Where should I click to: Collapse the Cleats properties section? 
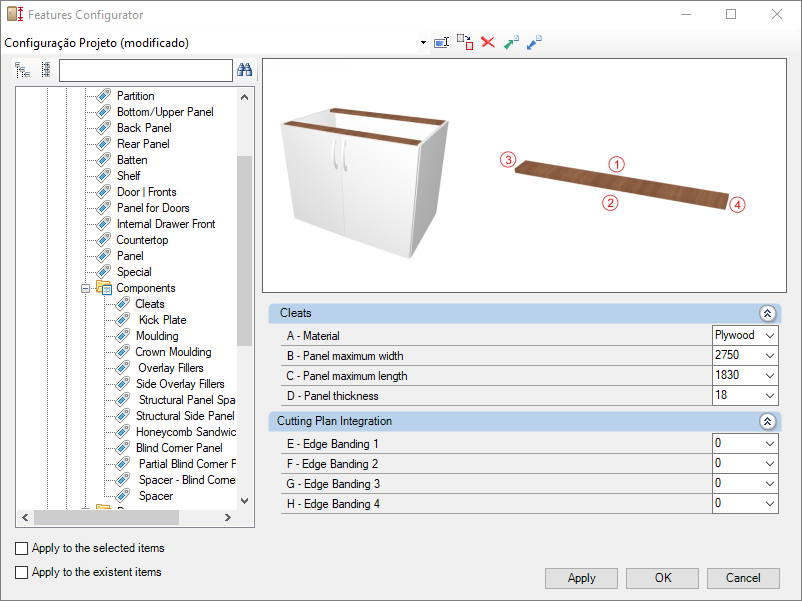click(767, 313)
